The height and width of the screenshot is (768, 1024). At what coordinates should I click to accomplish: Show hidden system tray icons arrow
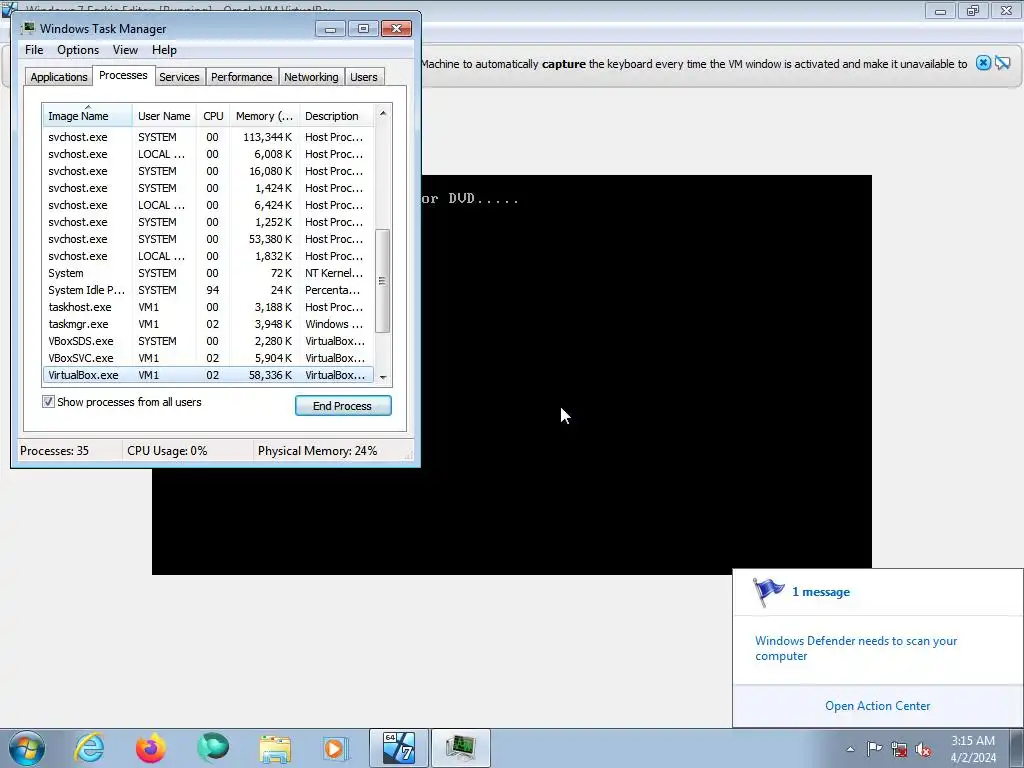click(850, 749)
